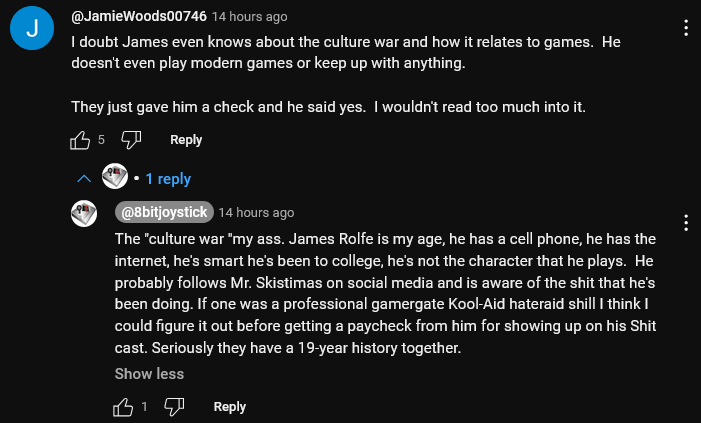The height and width of the screenshot is (423, 701).
Task: Click small avatar beside "1 reply"
Action: click(115, 178)
